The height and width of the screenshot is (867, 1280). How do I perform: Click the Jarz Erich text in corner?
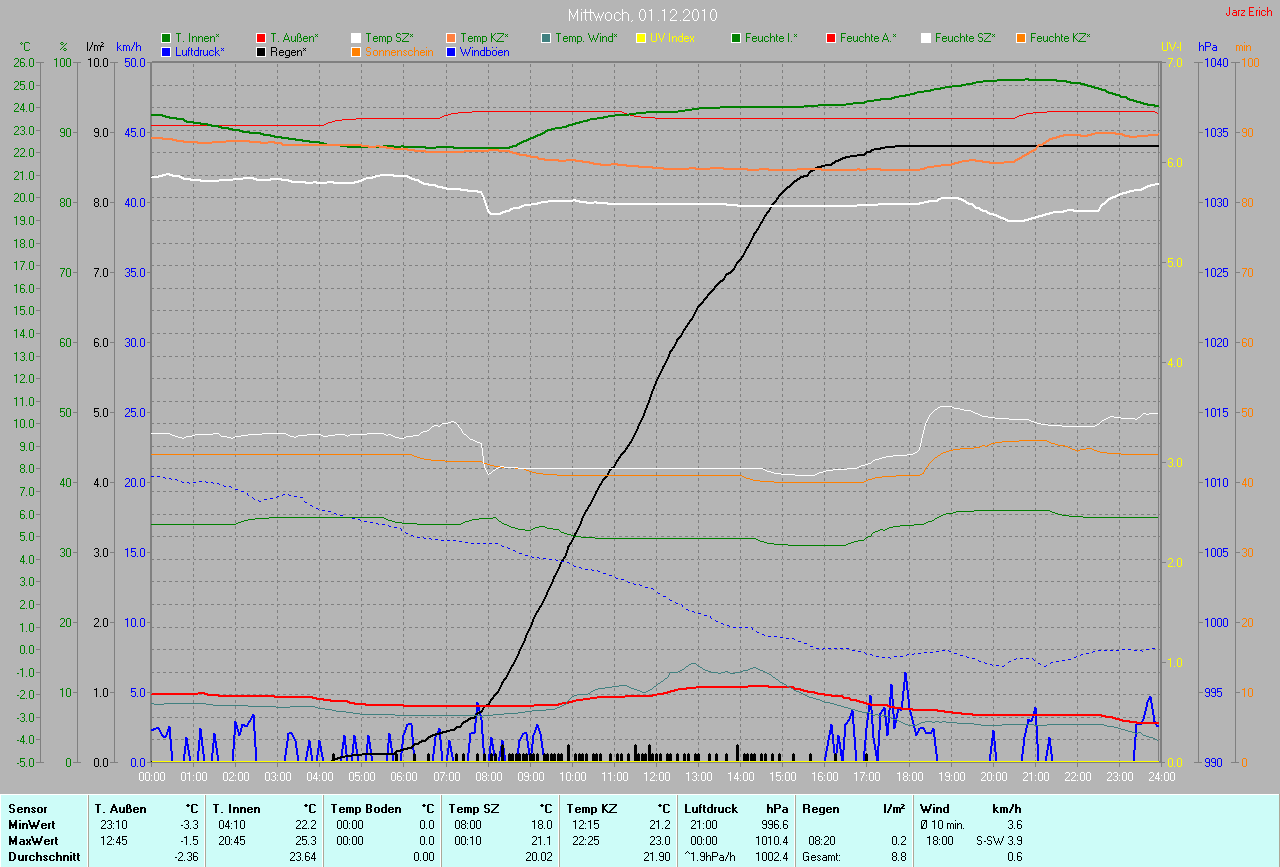click(x=1249, y=13)
